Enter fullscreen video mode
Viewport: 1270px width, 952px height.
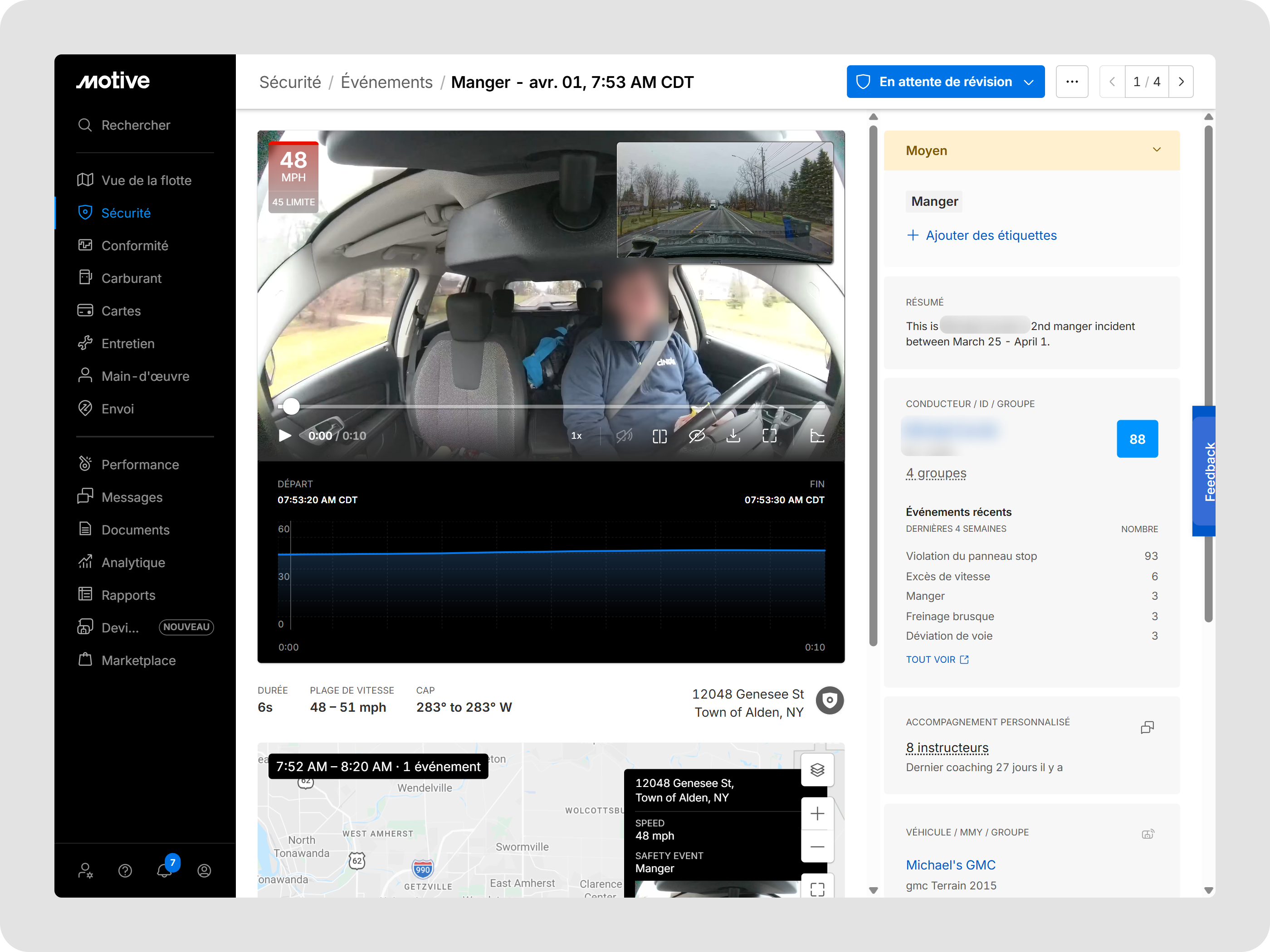tap(769, 436)
